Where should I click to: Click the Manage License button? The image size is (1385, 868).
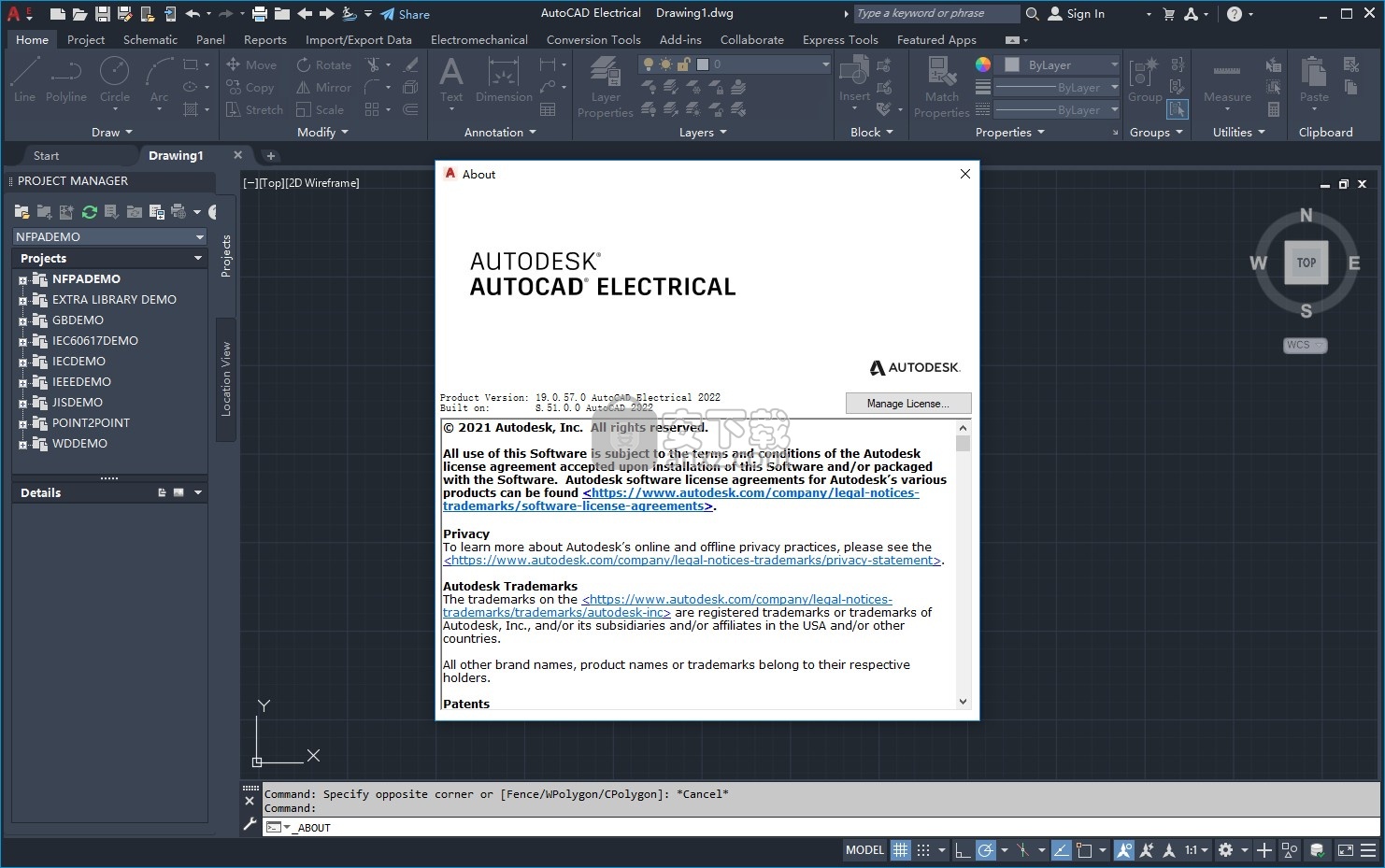click(x=908, y=404)
